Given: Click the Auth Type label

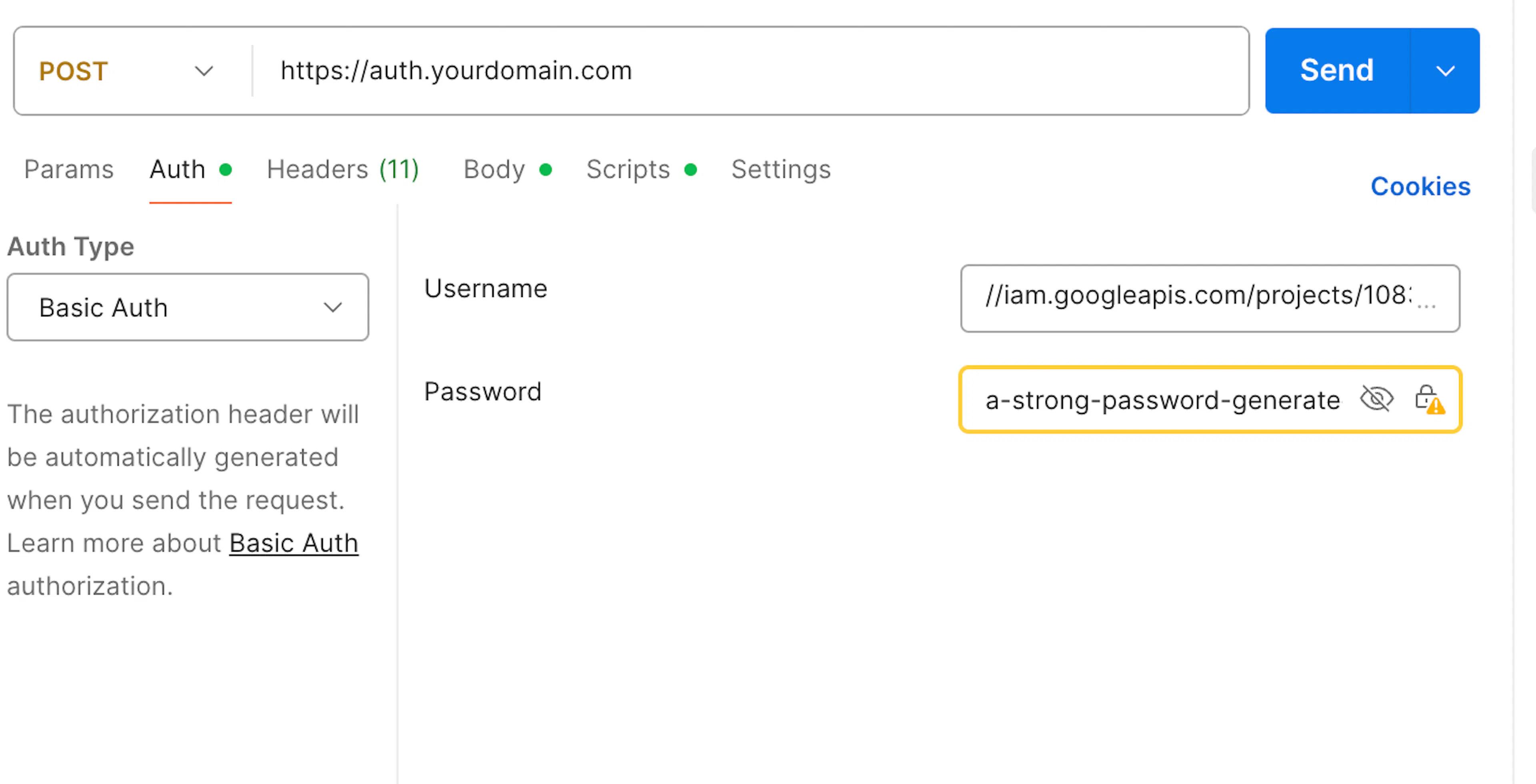Looking at the screenshot, I should 71,247.
